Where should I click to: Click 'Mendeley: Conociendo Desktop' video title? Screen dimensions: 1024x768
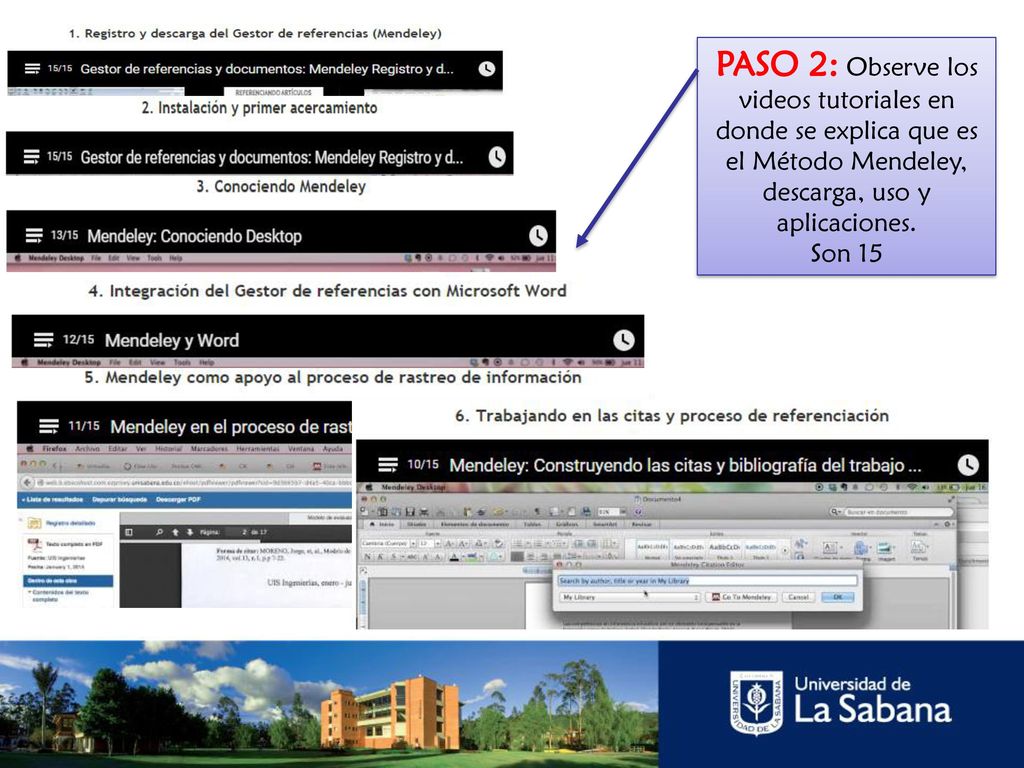click(x=195, y=236)
